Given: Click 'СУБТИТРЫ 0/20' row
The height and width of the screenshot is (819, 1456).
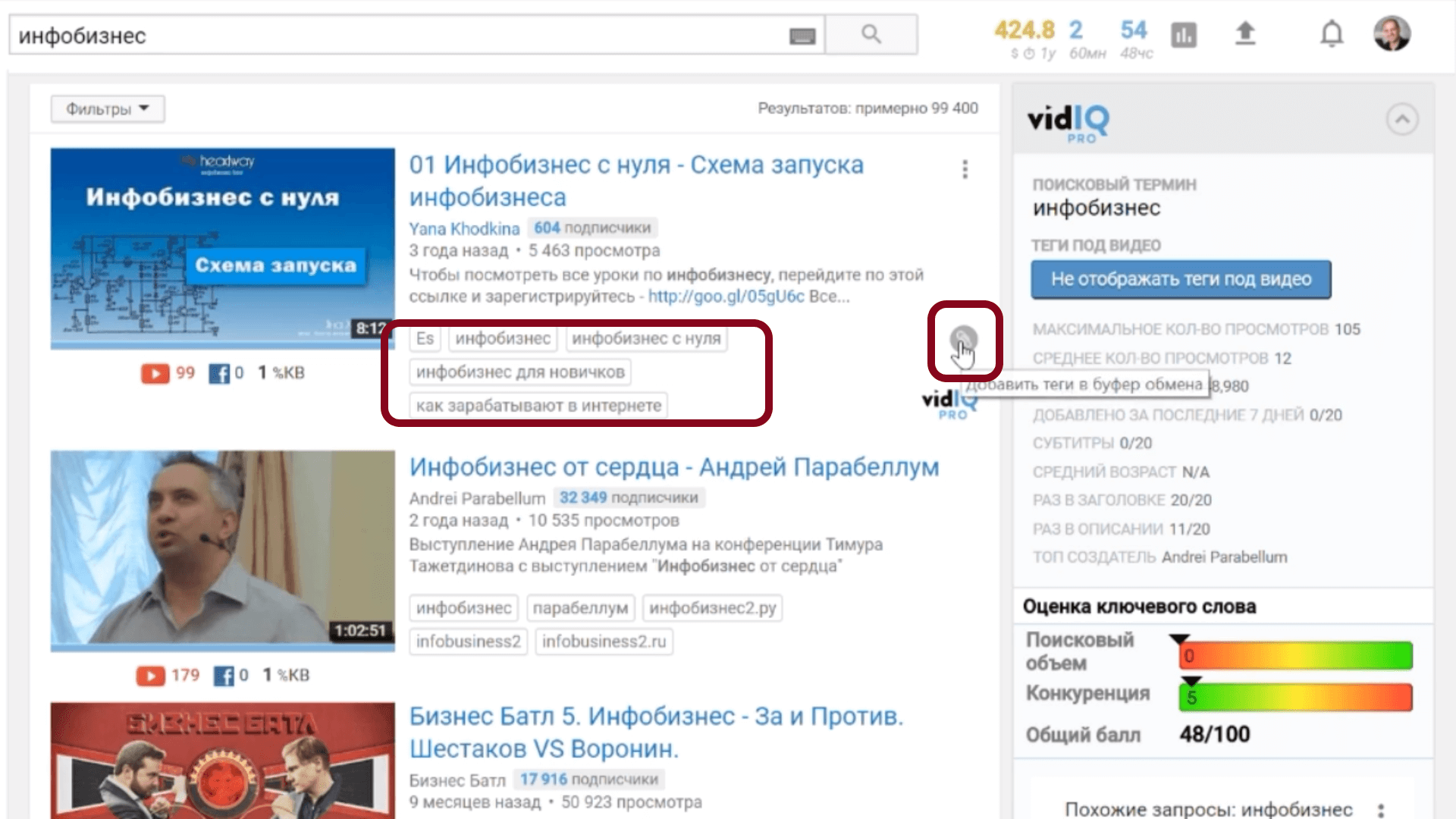Looking at the screenshot, I should point(1092,443).
